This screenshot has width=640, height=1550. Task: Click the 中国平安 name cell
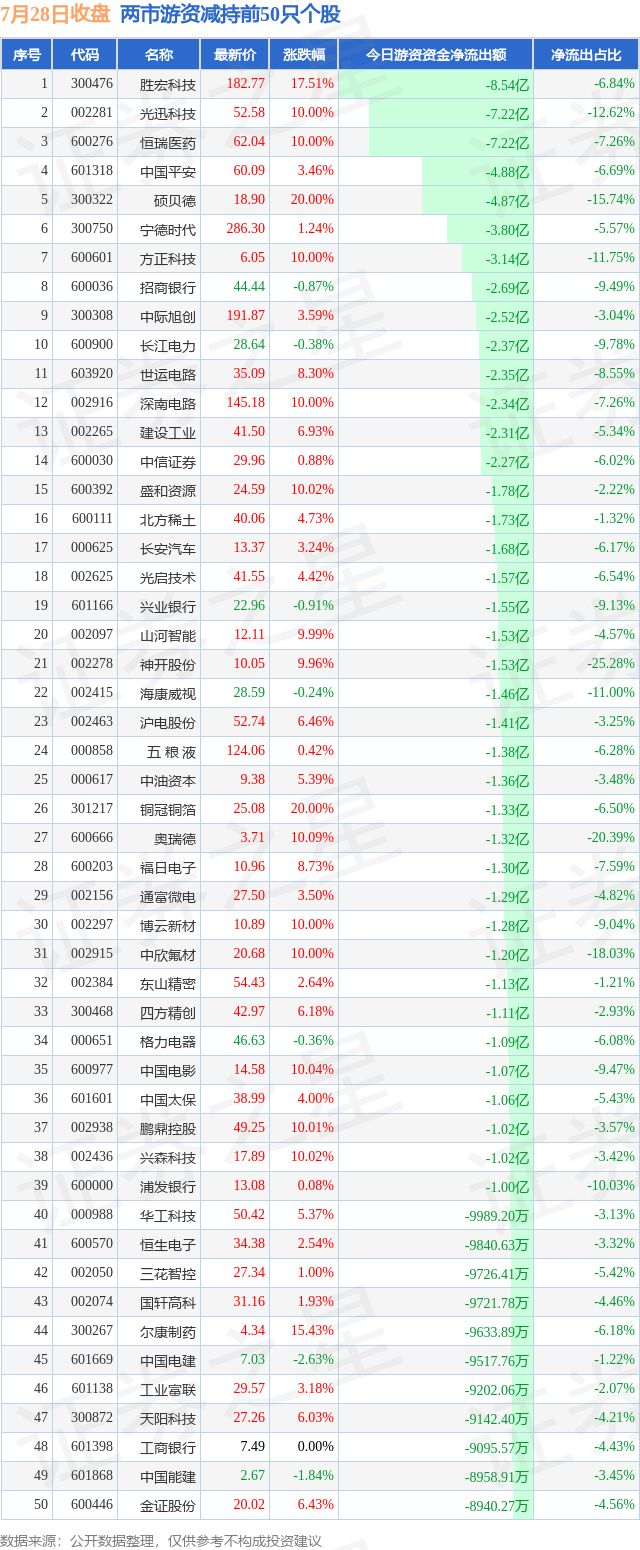168,171
